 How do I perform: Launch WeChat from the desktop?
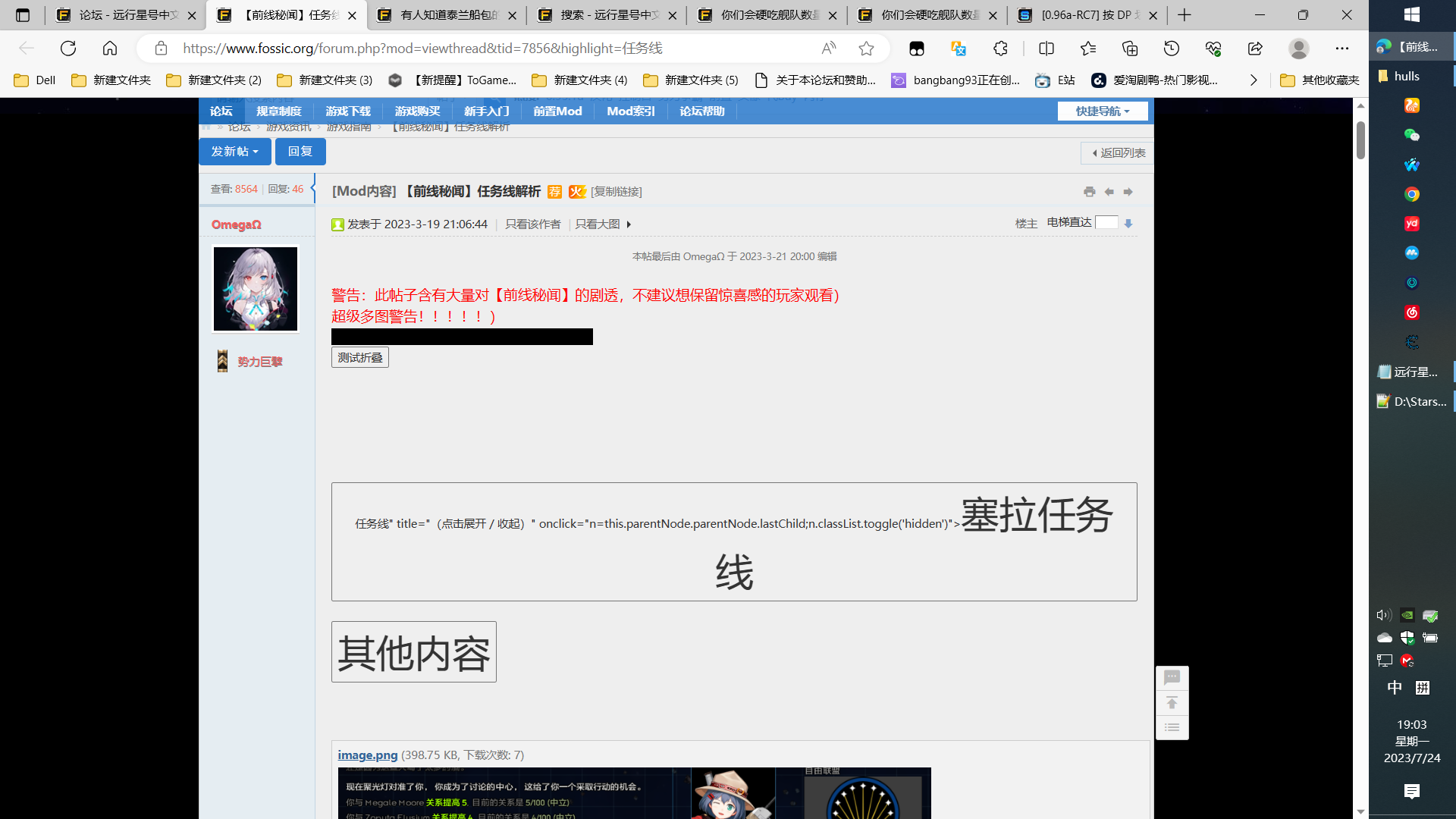pyautogui.click(x=1411, y=135)
